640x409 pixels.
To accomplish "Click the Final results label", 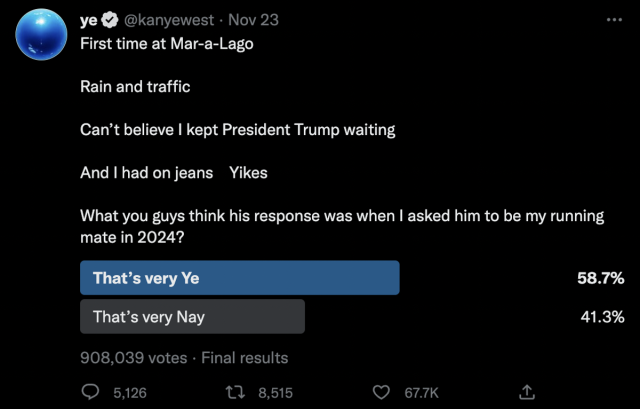I will click(244, 358).
